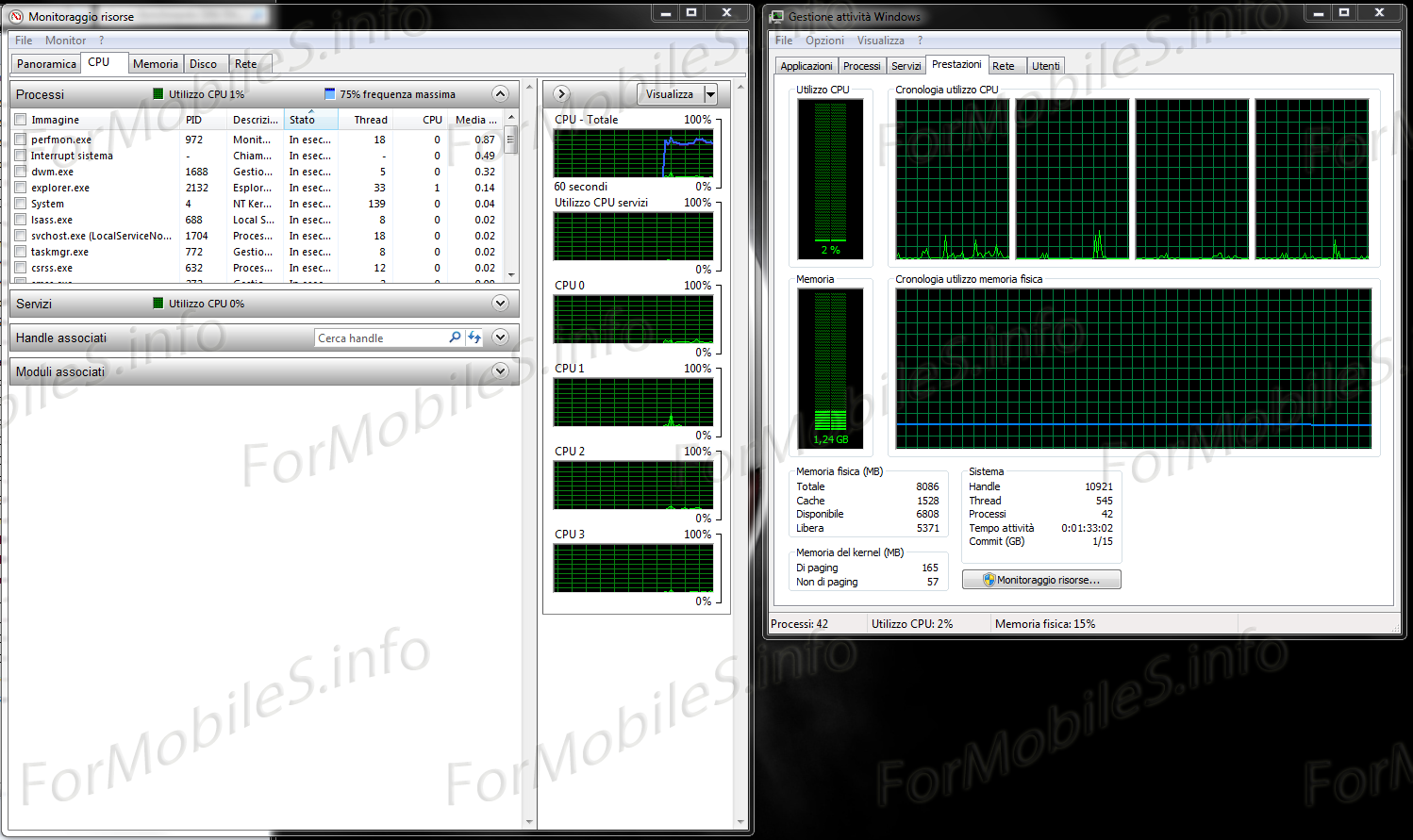1413x840 pixels.
Task: Click the refresh handle search results icon
Action: pos(474,338)
